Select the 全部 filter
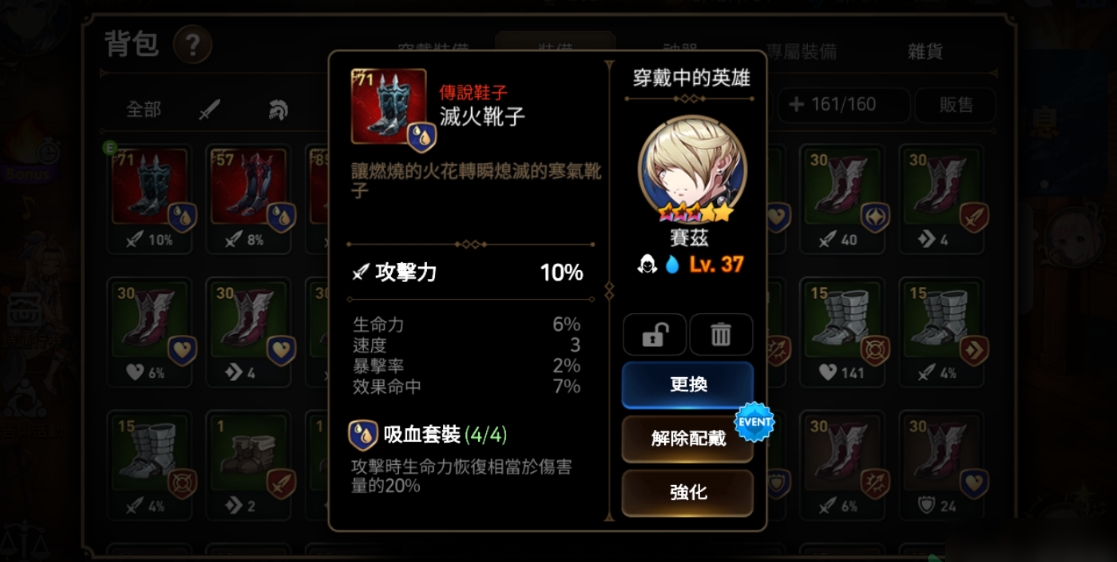This screenshot has width=1117, height=562. click(143, 109)
